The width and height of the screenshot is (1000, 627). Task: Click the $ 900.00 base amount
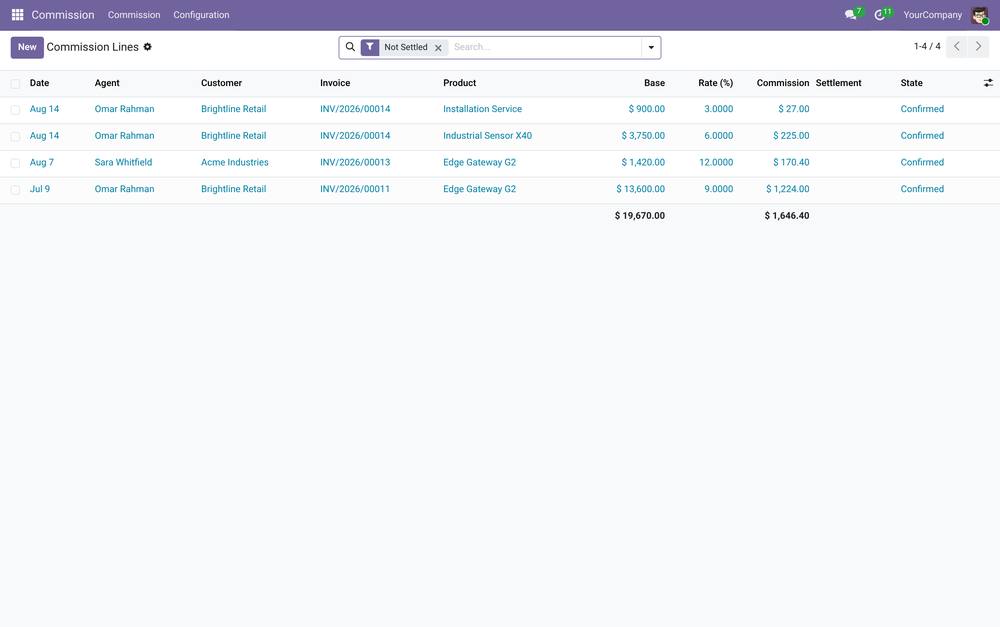point(647,109)
